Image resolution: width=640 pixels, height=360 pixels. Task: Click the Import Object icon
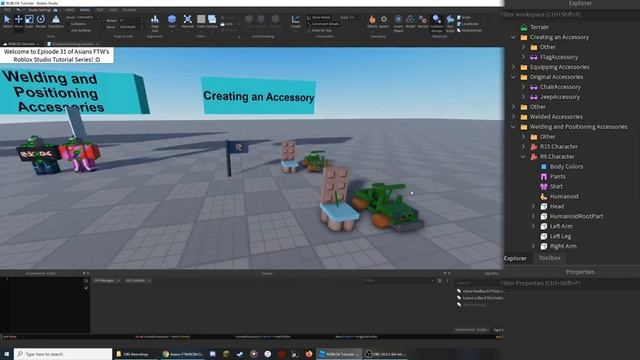(x=398, y=23)
